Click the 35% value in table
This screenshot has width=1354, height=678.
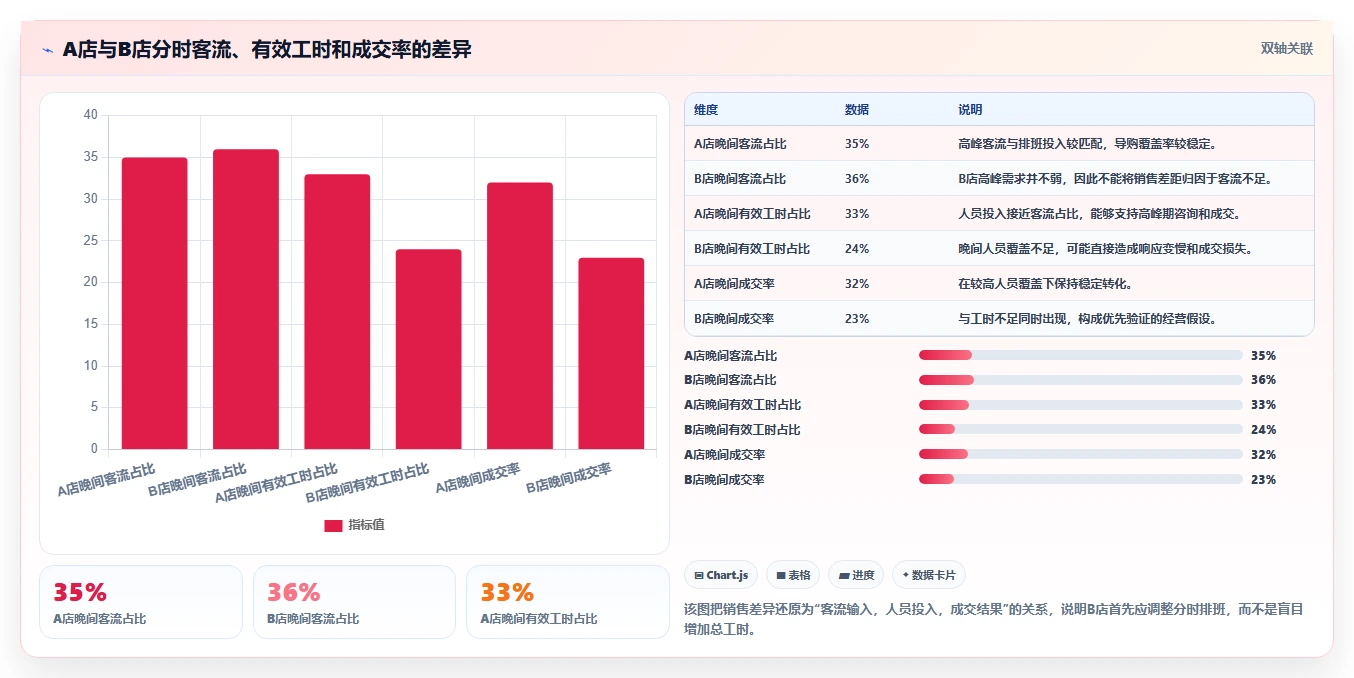[857, 144]
